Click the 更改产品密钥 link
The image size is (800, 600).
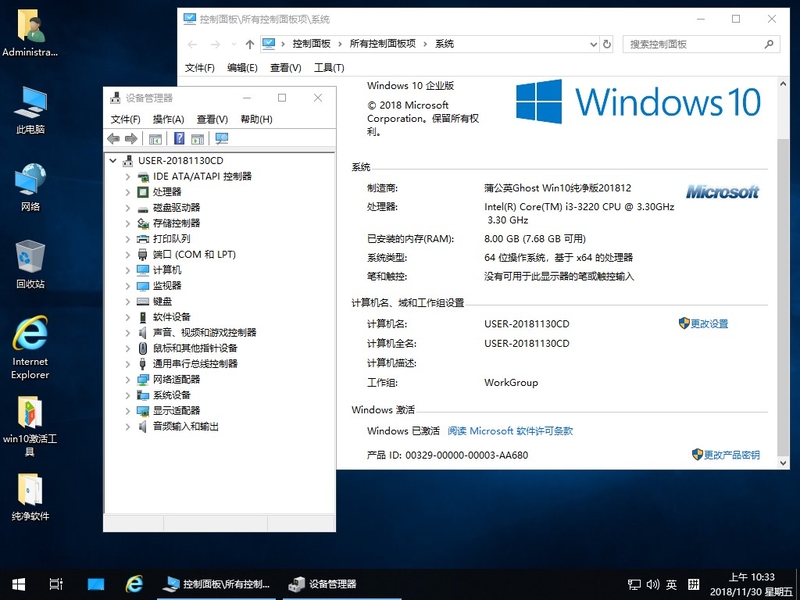(731, 455)
